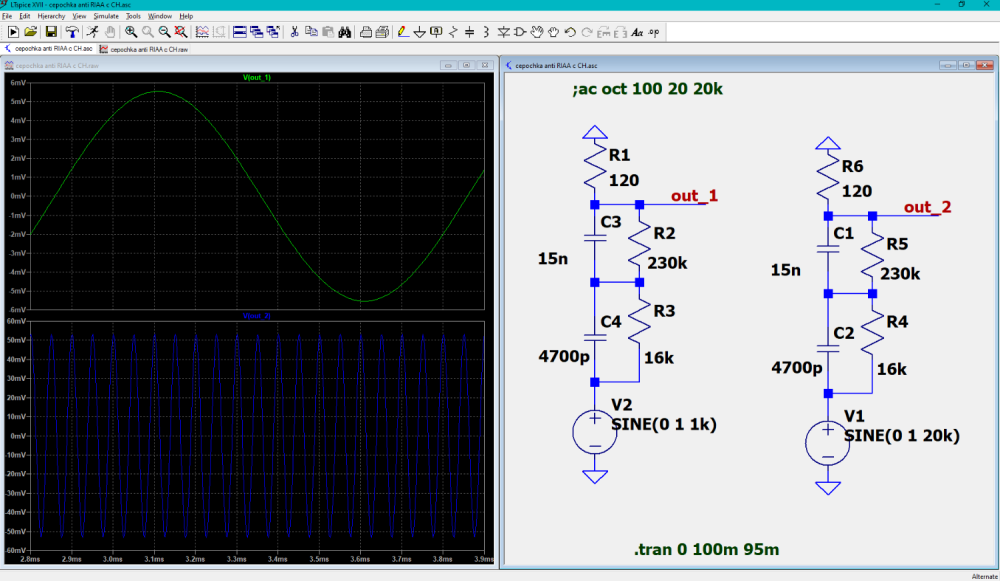Viewport: 1000px width, 581px height.
Task: Select the Zoom In magnifier tool
Action: [131, 32]
